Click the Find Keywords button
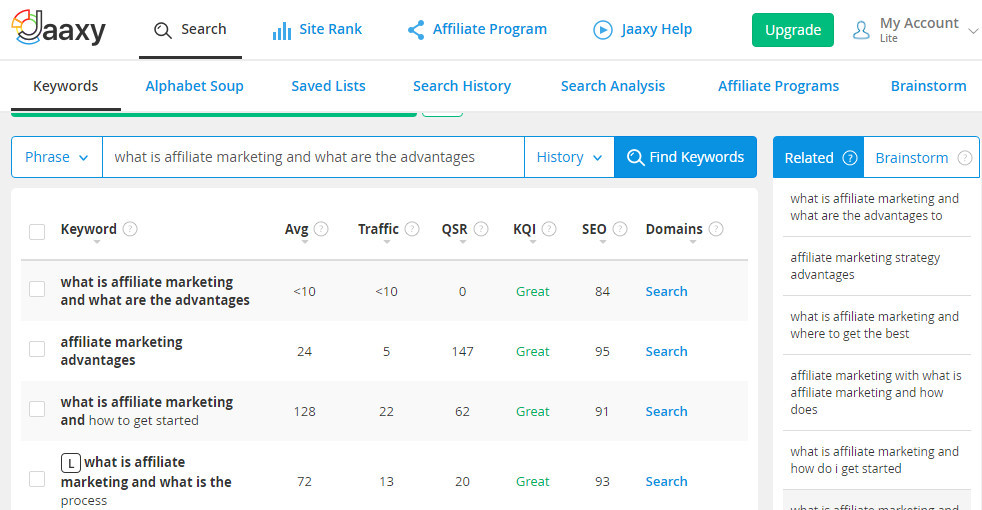 (x=685, y=157)
